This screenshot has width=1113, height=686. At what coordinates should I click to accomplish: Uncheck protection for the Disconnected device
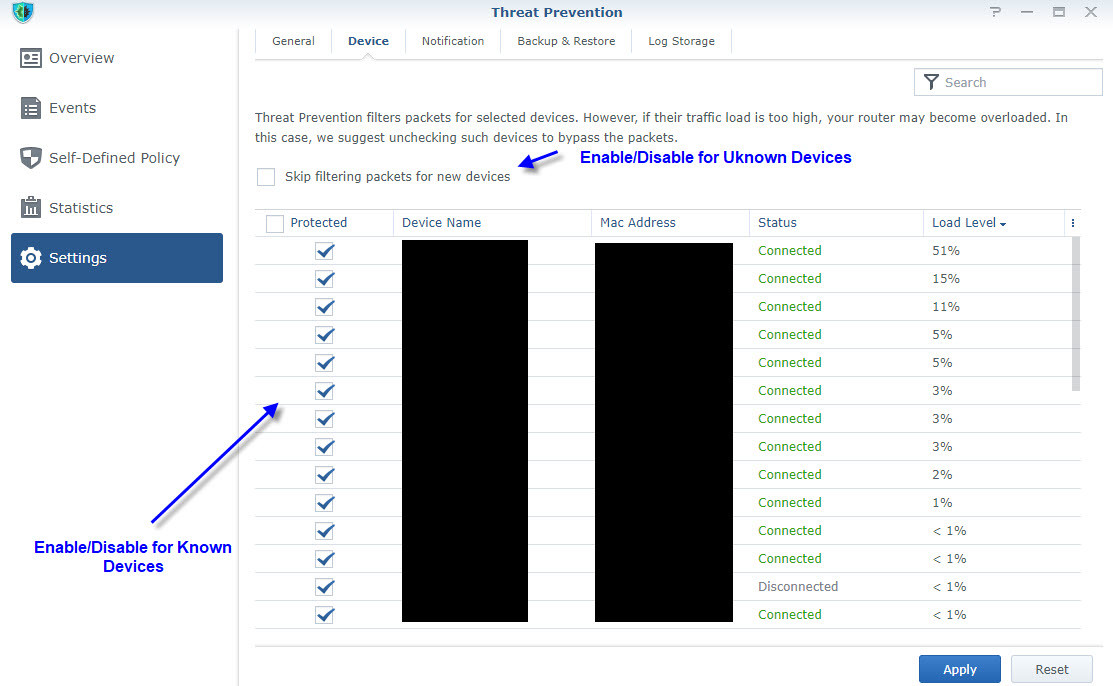tap(324, 587)
